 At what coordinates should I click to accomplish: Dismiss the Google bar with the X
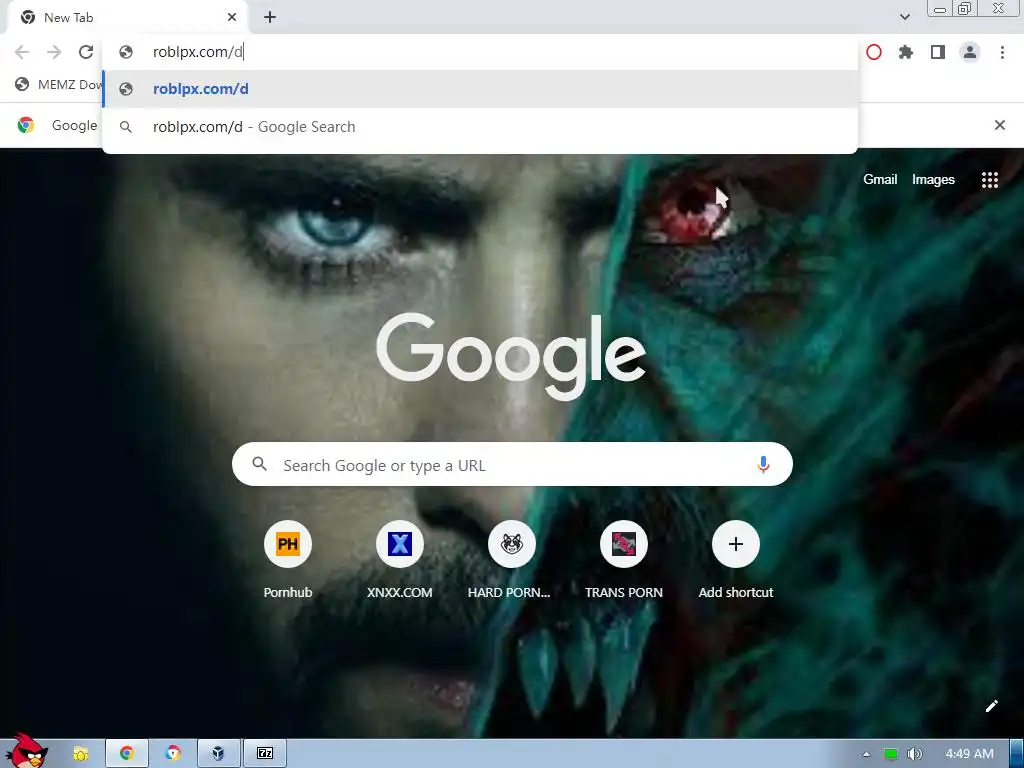999,125
